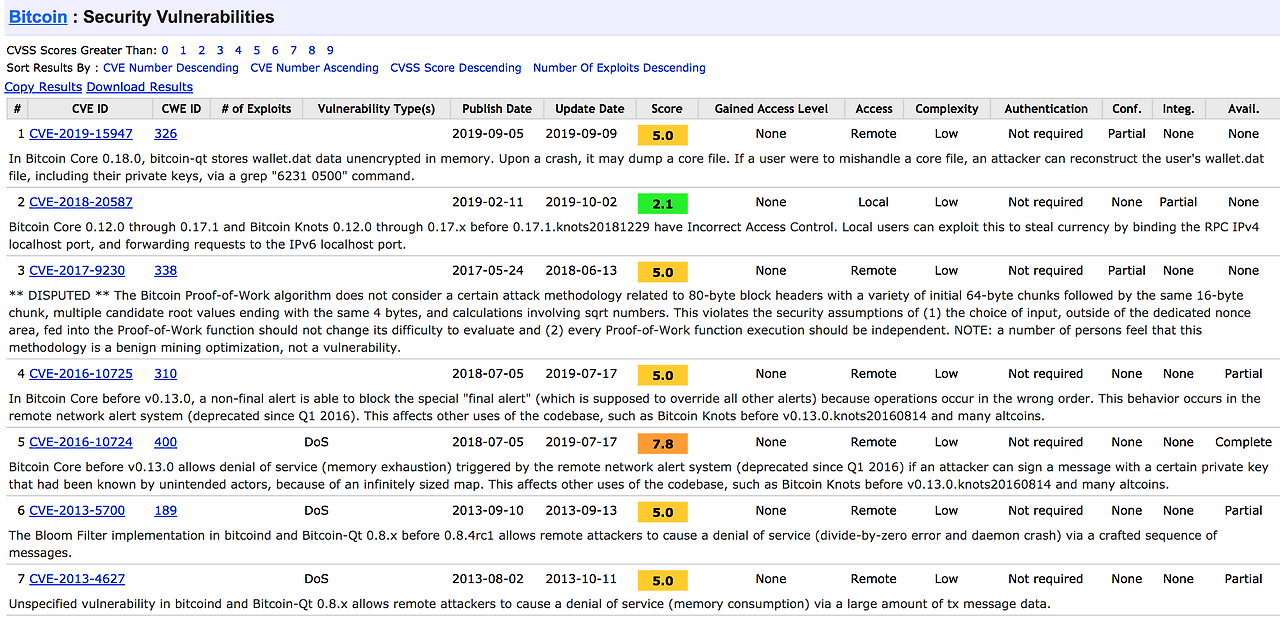1280x619 pixels.
Task: Open CVE-2018-20587 details
Action: [81, 202]
